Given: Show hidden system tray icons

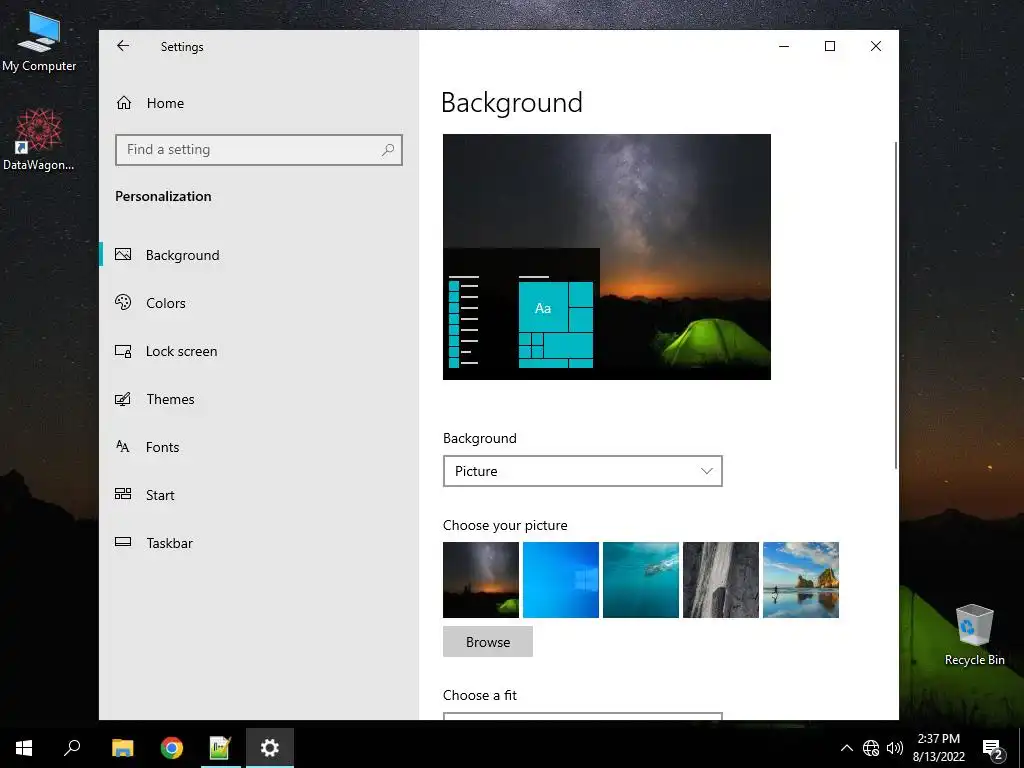Looking at the screenshot, I should (x=846, y=748).
